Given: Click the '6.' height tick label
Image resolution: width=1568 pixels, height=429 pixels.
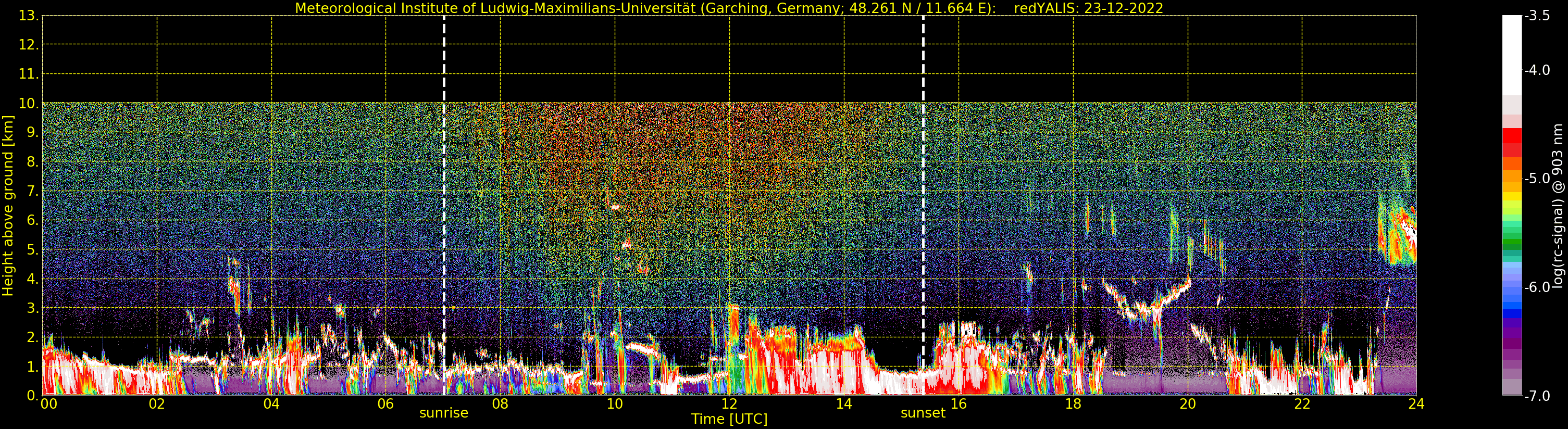Looking at the screenshot, I should point(33,220).
